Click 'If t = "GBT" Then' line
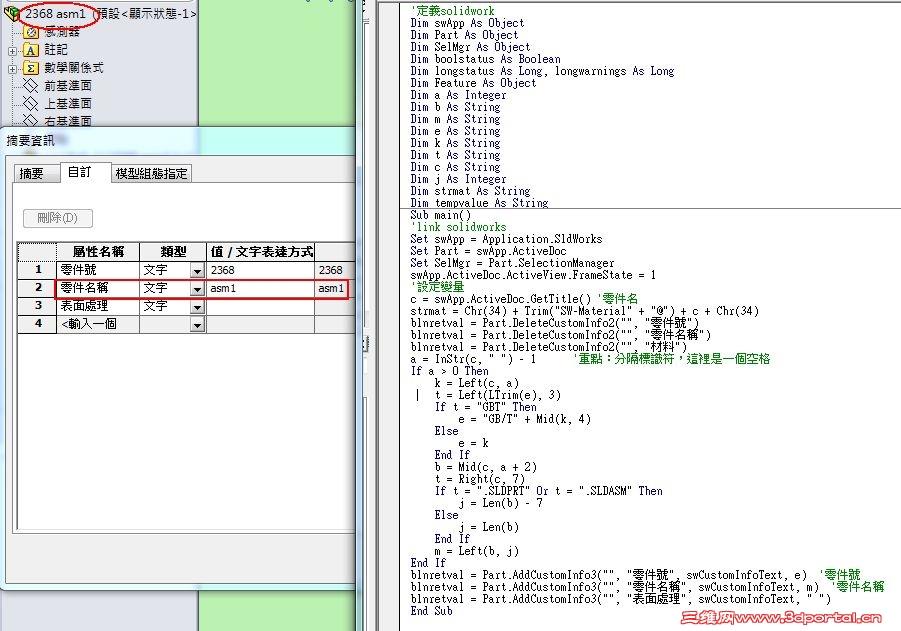 click(486, 407)
